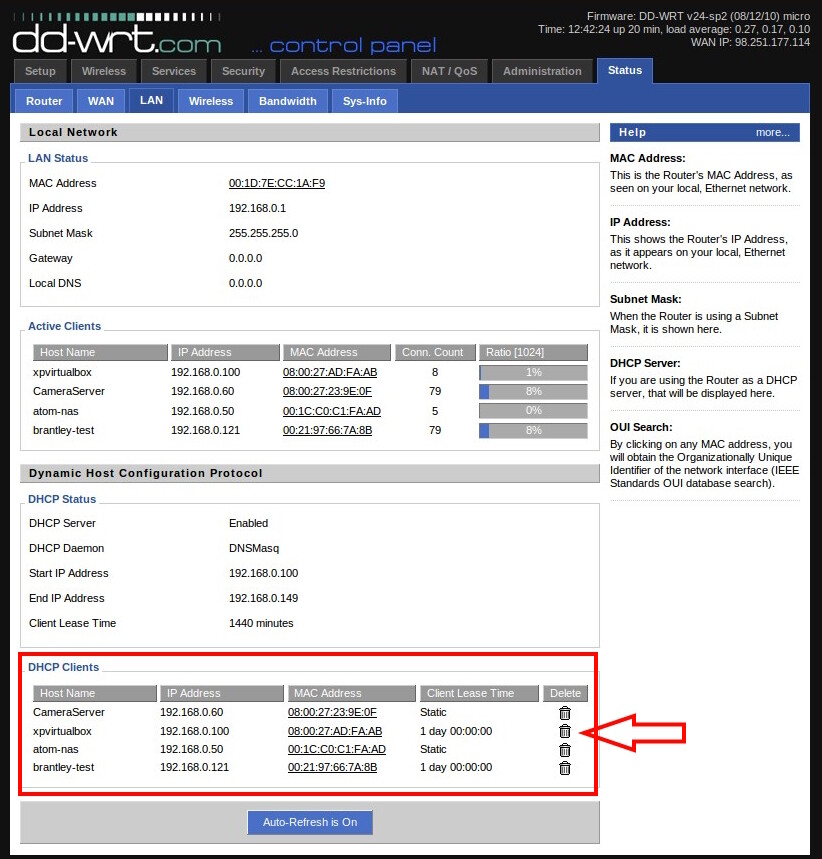
Task: Click End IP Address value 192.168.0.149
Action: pos(264,598)
